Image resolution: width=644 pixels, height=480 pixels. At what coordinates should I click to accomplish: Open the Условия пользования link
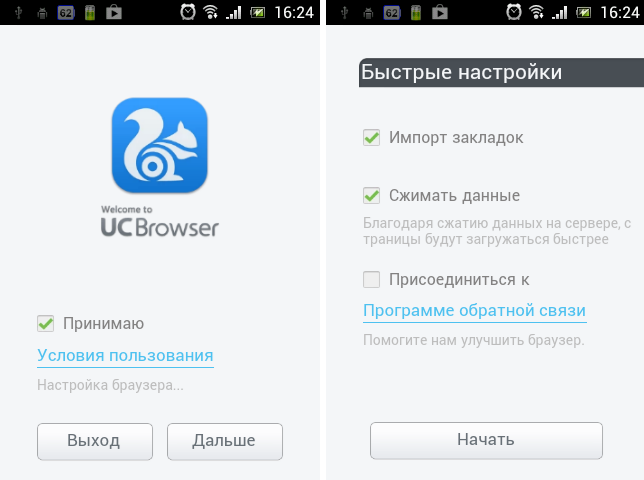pyautogui.click(x=125, y=356)
